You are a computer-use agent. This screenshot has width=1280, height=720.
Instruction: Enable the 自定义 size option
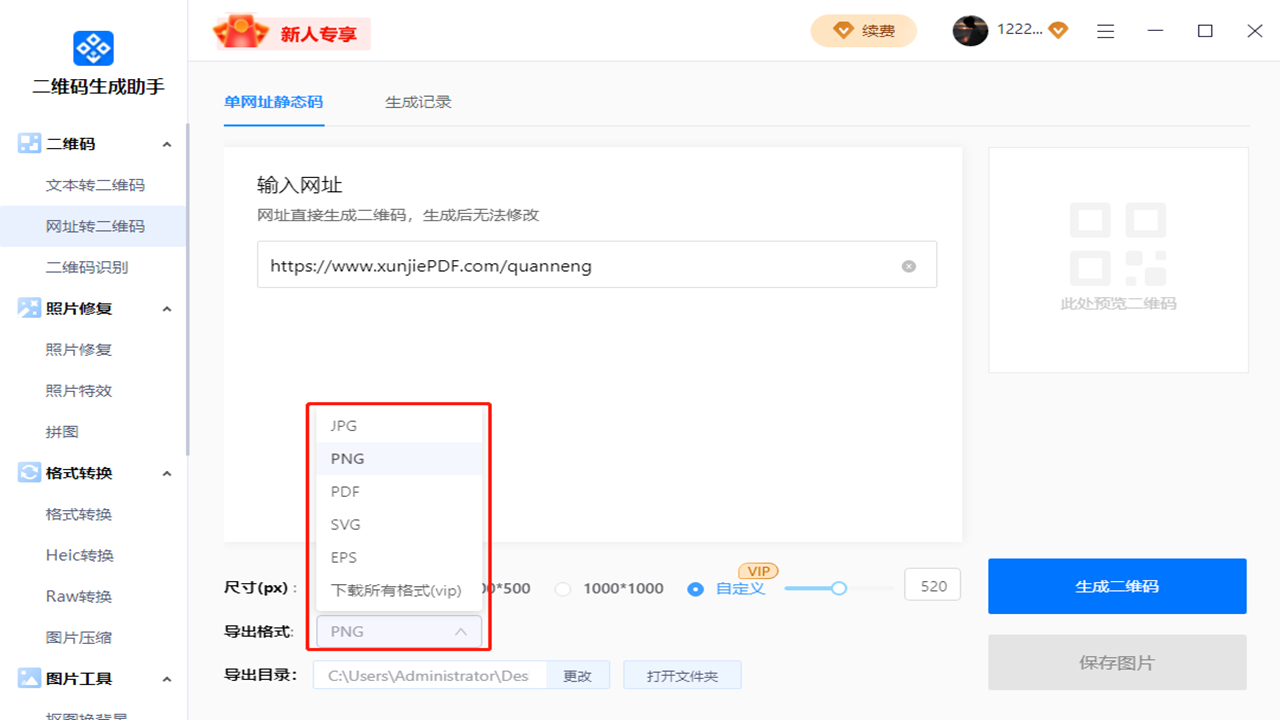pyautogui.click(x=696, y=588)
